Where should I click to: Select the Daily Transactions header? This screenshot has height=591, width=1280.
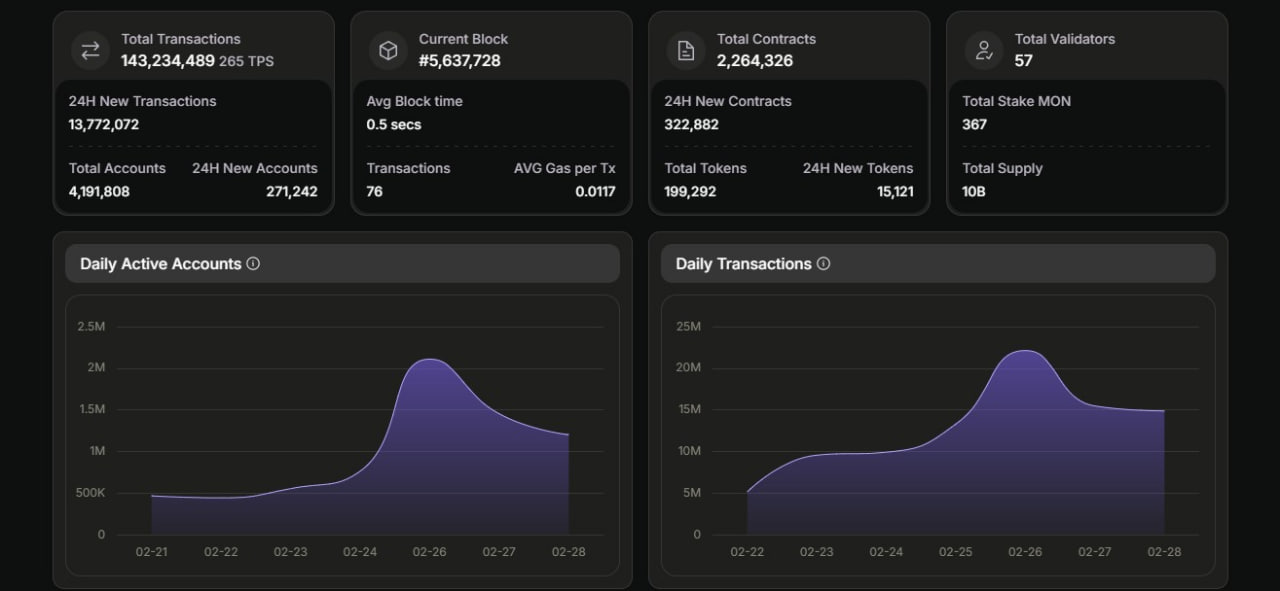938,264
